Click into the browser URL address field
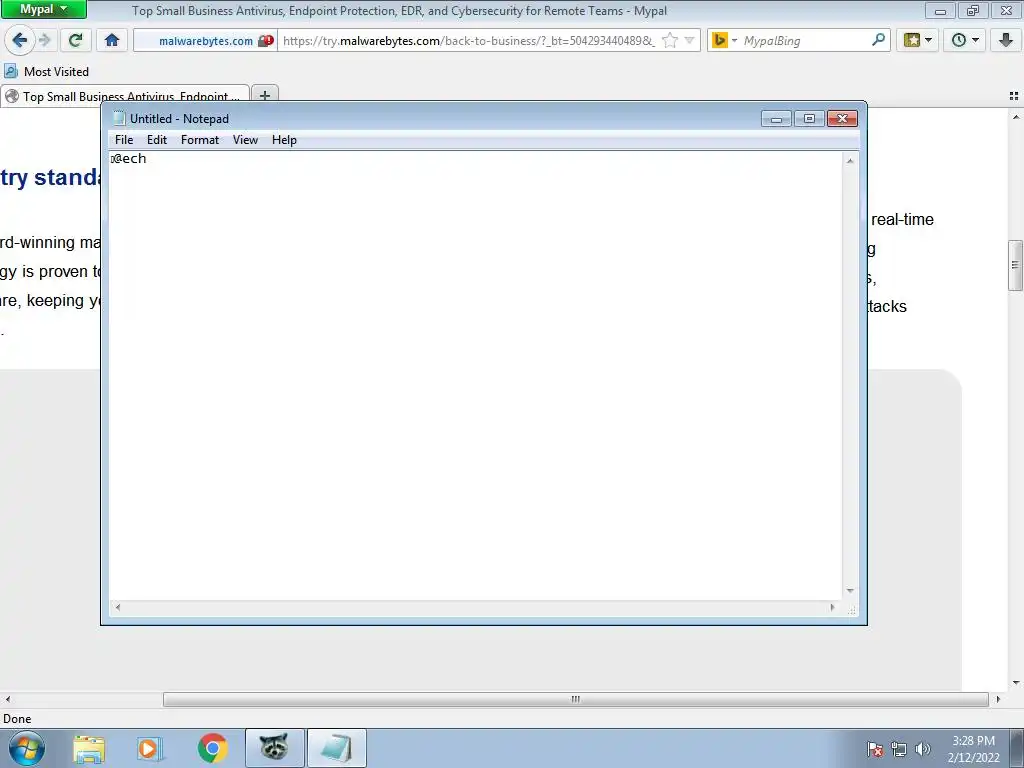 [470, 40]
